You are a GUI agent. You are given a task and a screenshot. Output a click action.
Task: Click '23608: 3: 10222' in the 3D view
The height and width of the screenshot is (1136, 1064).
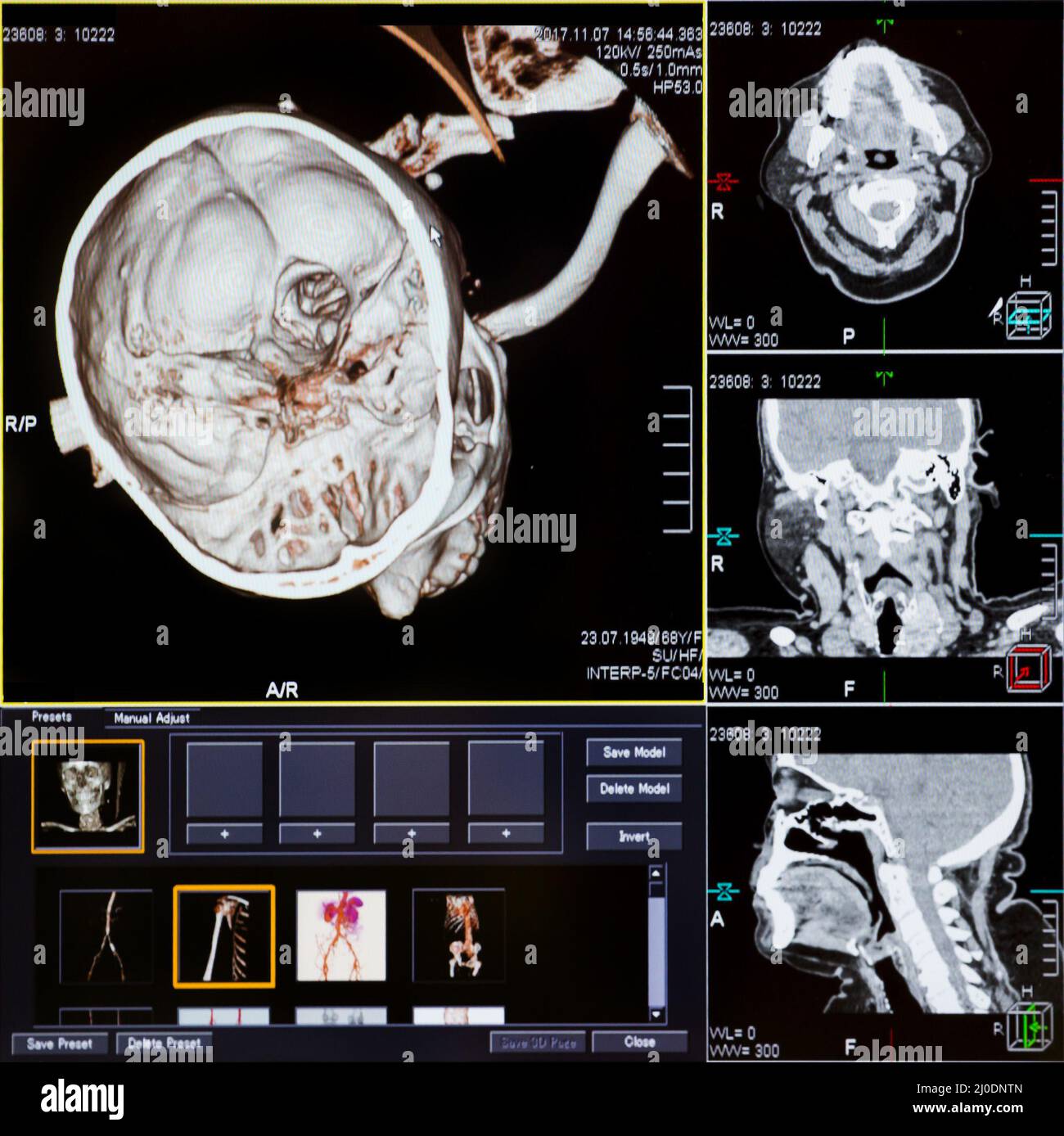59,34
